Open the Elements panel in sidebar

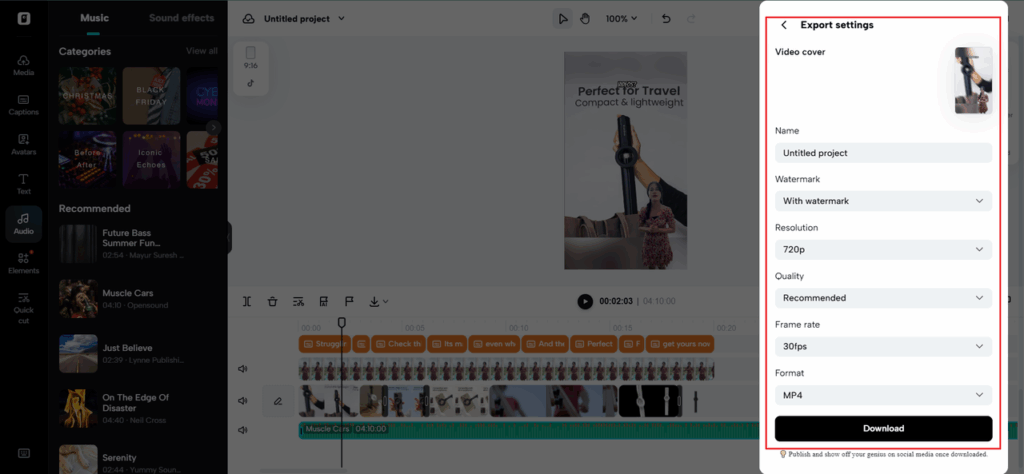(24, 263)
